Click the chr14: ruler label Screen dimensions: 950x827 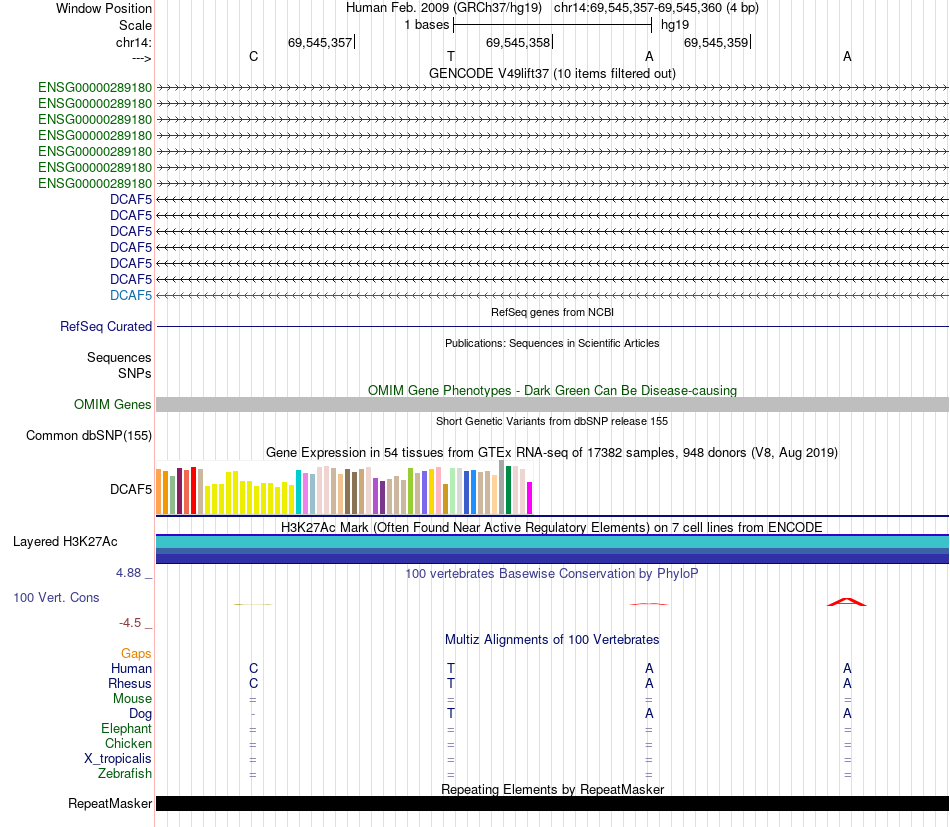tap(134, 42)
